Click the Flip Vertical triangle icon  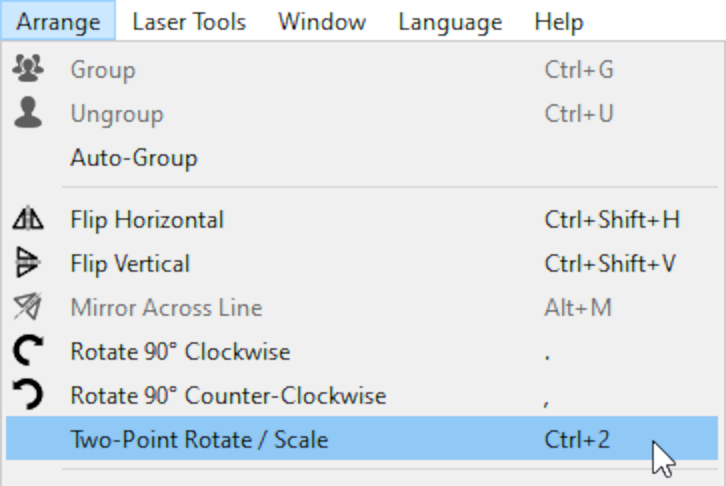coord(28,262)
